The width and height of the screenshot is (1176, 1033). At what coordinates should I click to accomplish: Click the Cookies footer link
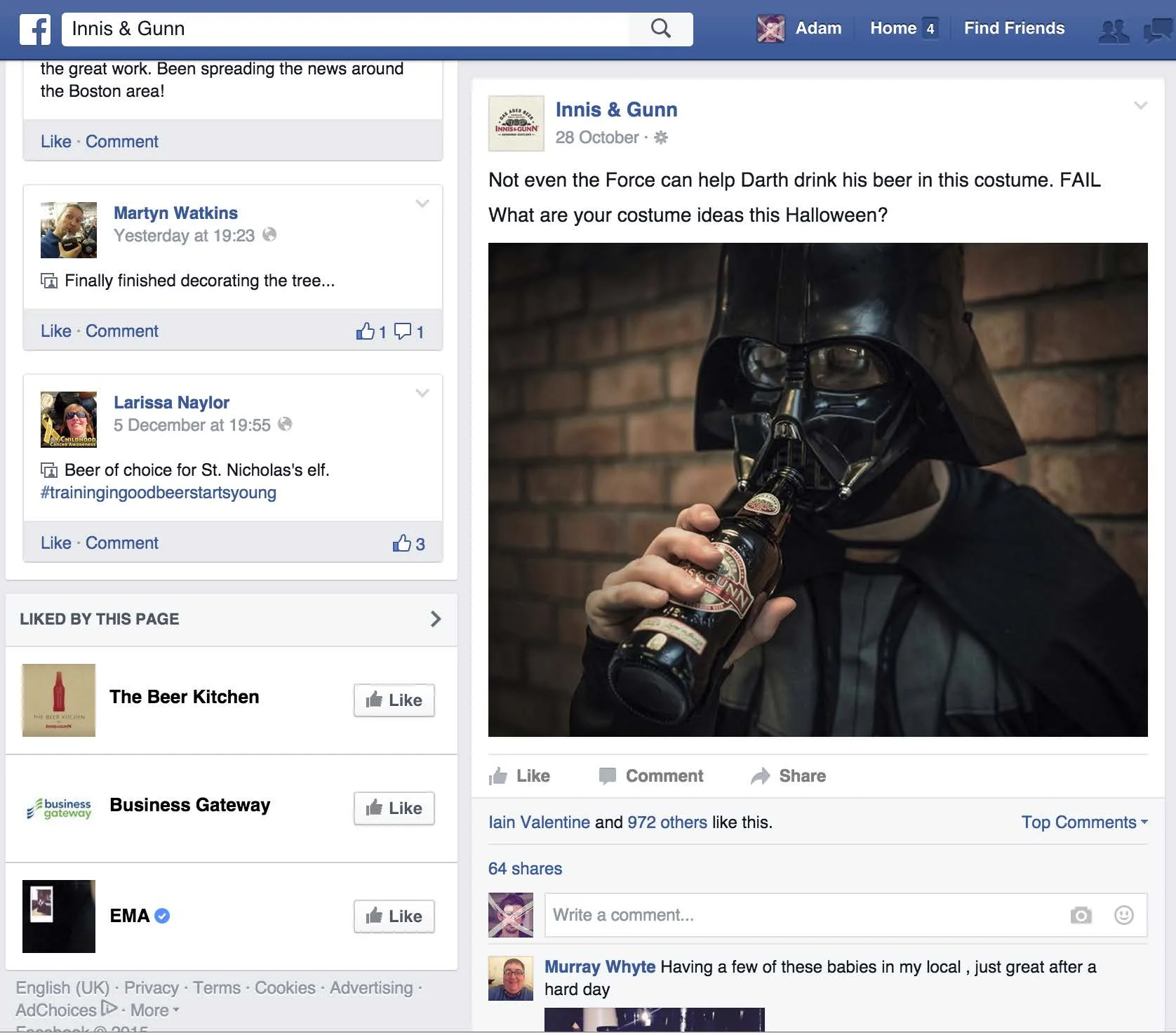[285, 987]
